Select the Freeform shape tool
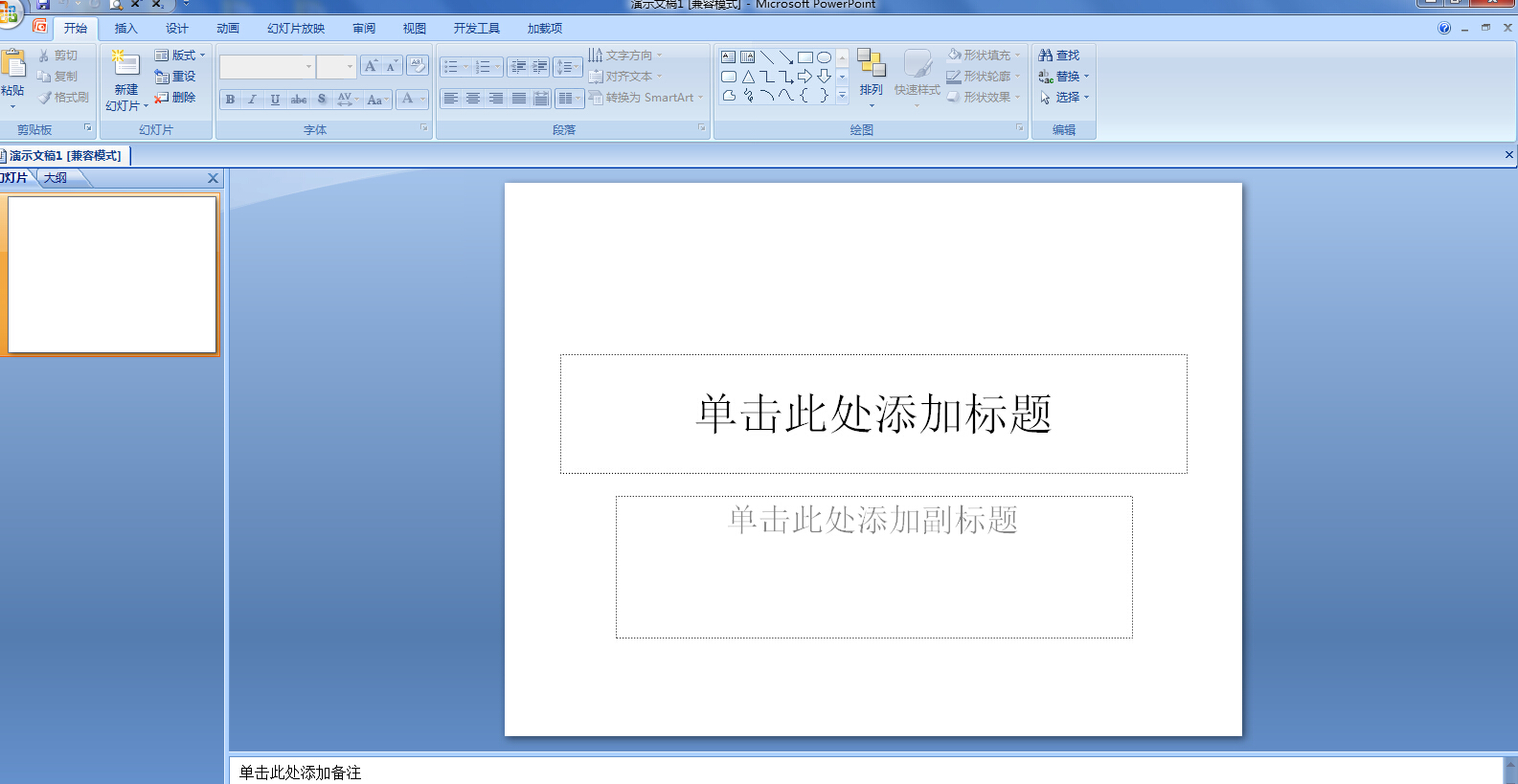The width and height of the screenshot is (1518, 784). [729, 96]
